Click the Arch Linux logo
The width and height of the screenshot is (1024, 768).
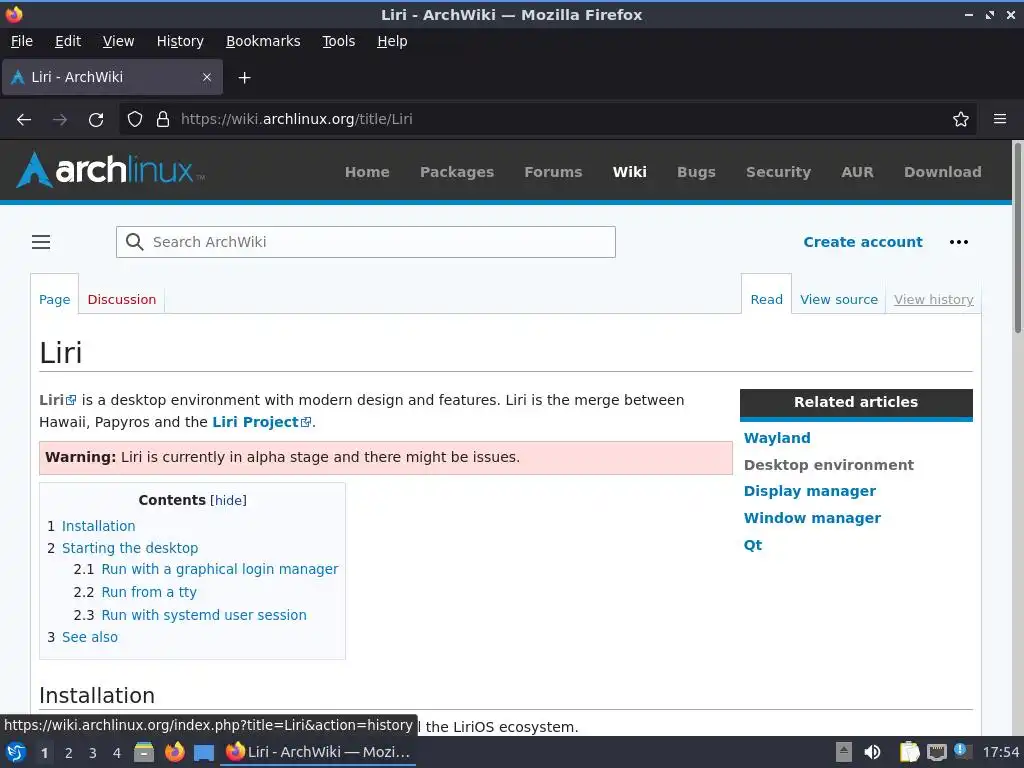tap(110, 170)
